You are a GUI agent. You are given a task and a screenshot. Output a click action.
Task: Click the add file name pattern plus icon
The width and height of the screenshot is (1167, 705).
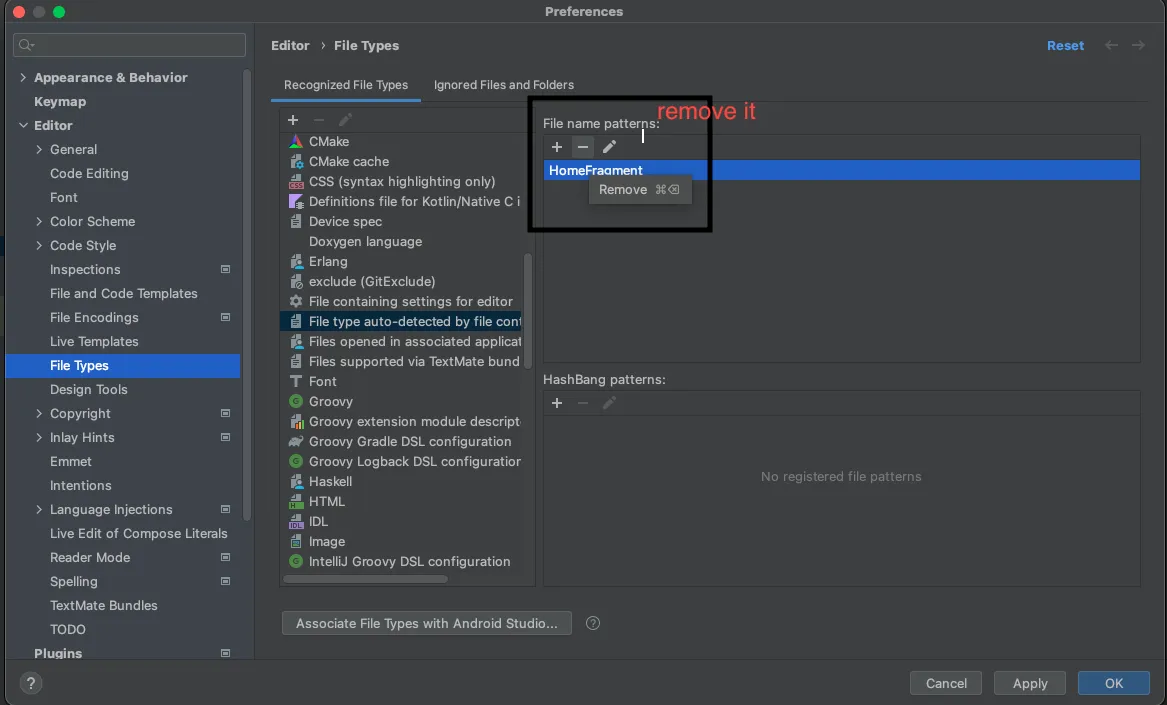[557, 147]
